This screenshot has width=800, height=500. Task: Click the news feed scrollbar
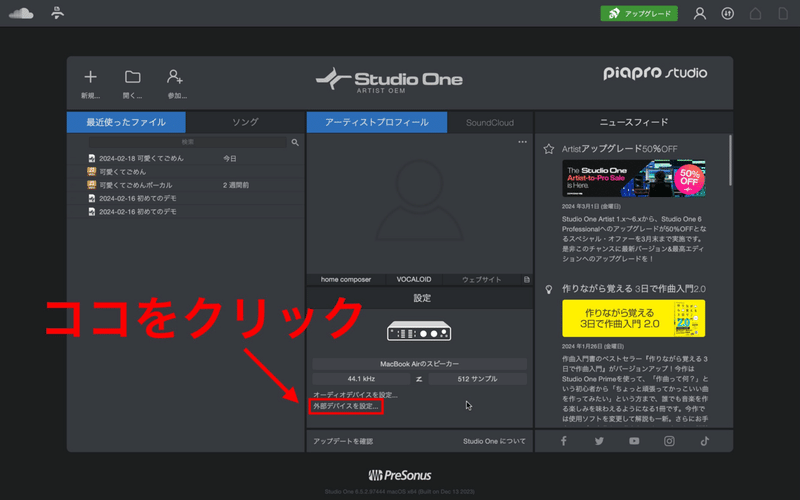[730, 161]
